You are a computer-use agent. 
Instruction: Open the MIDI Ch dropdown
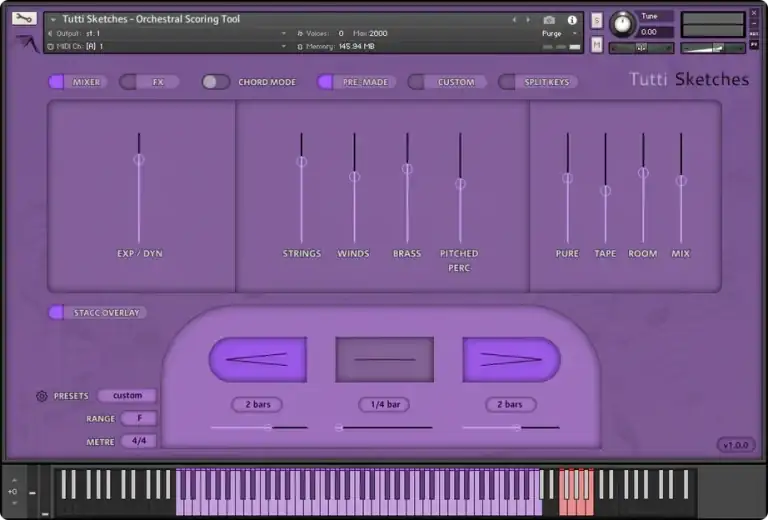(x=167, y=47)
